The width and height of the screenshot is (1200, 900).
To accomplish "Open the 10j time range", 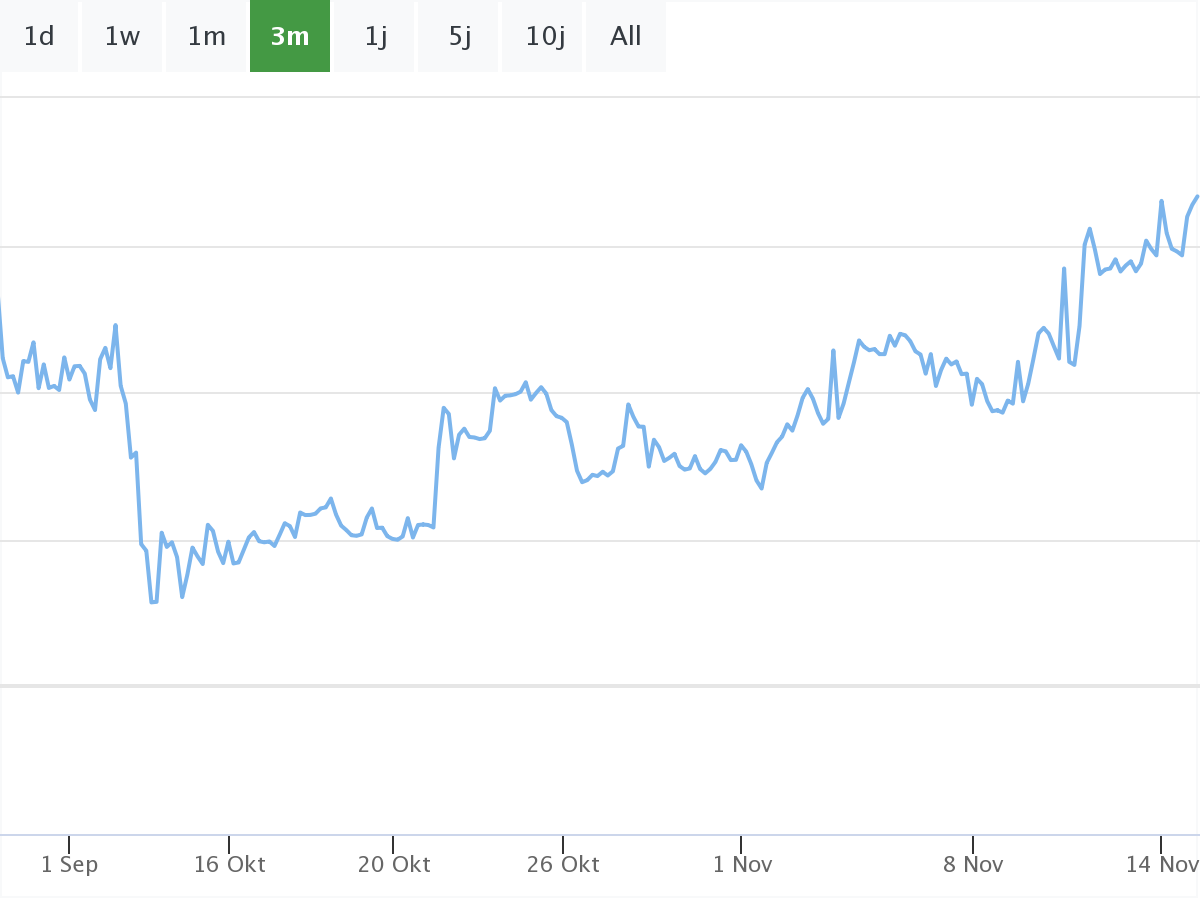I will point(545,37).
